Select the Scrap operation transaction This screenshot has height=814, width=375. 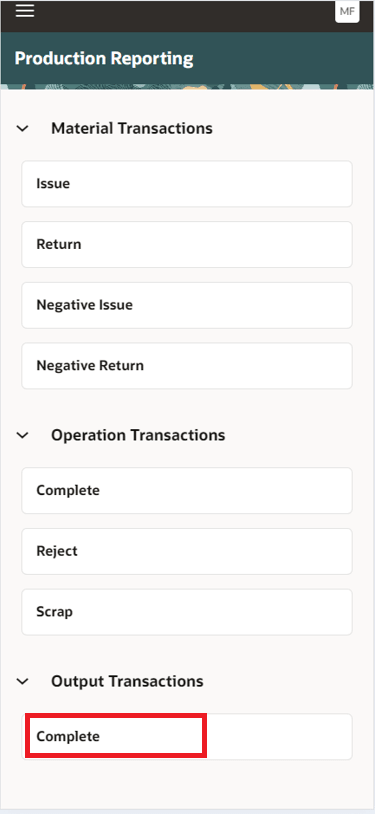187,612
